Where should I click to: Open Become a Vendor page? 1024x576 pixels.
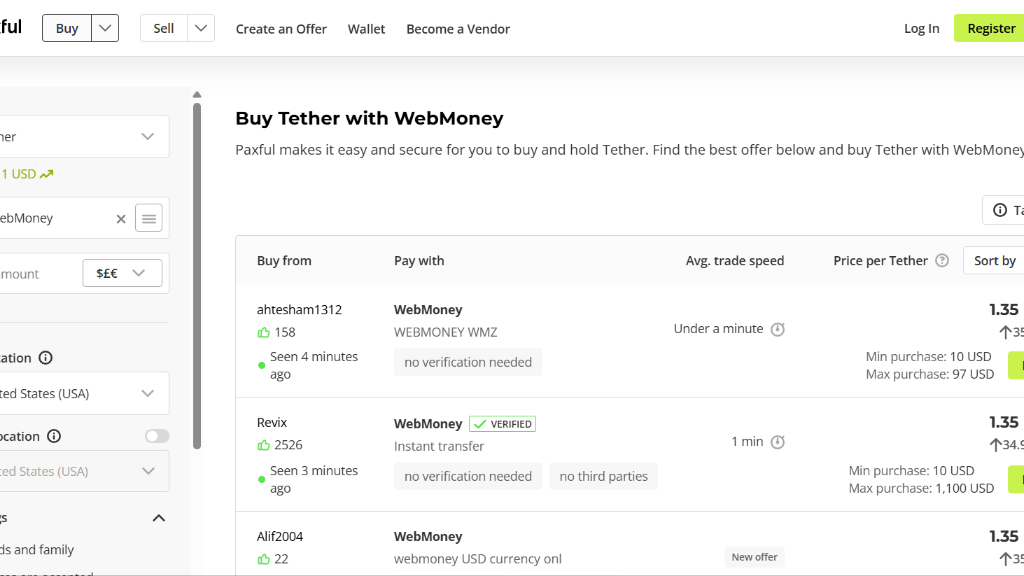458,29
